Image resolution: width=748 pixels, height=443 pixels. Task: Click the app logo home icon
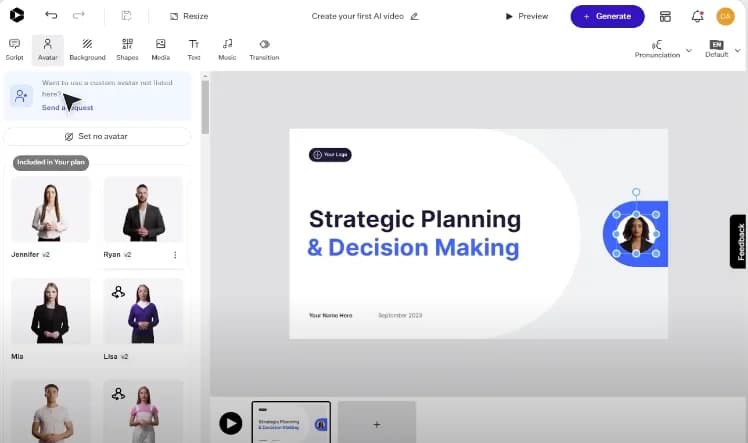point(16,15)
